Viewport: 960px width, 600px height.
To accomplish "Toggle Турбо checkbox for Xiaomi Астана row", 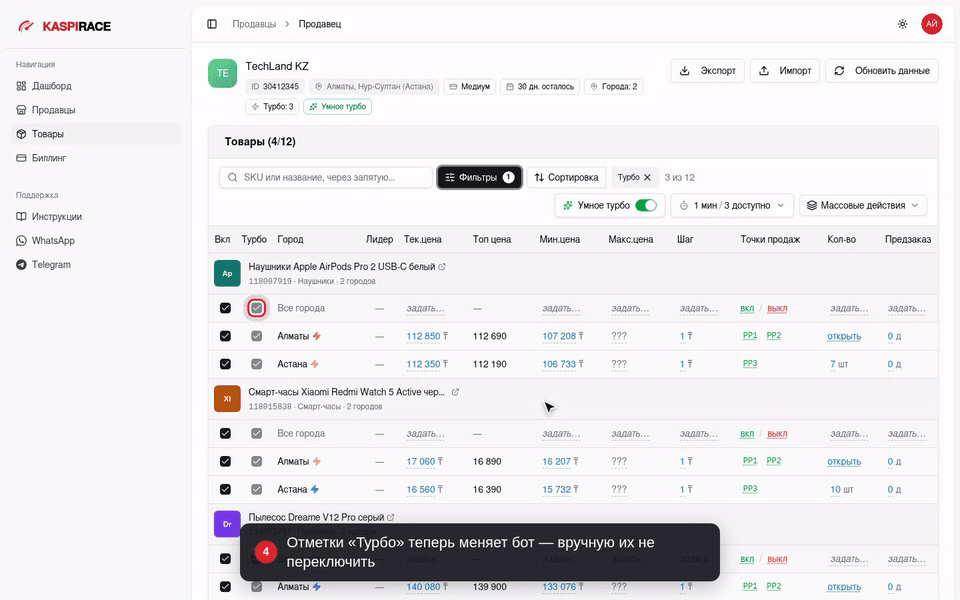I will pyautogui.click(x=257, y=490).
